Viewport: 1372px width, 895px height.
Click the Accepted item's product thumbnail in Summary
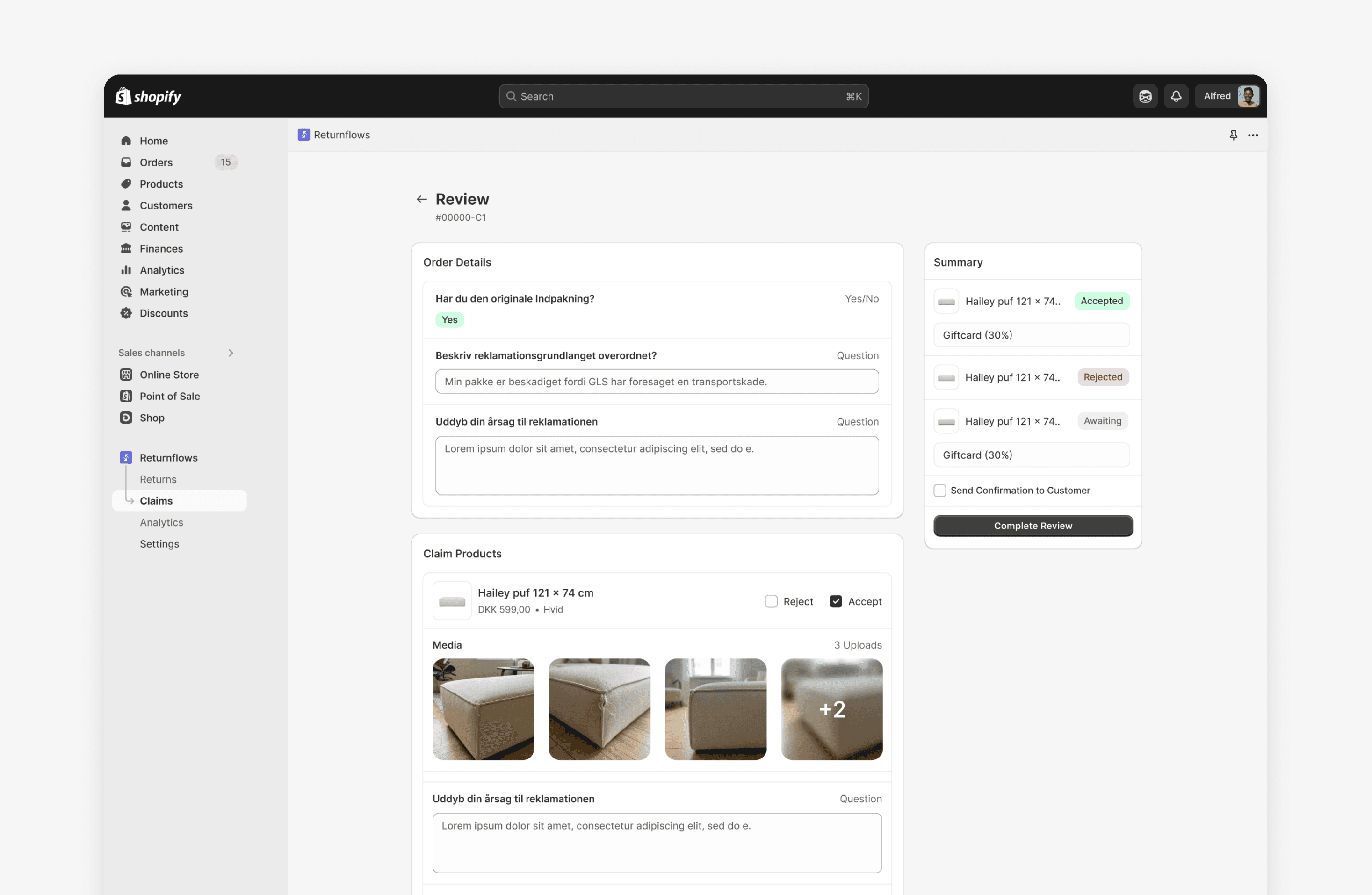946,302
